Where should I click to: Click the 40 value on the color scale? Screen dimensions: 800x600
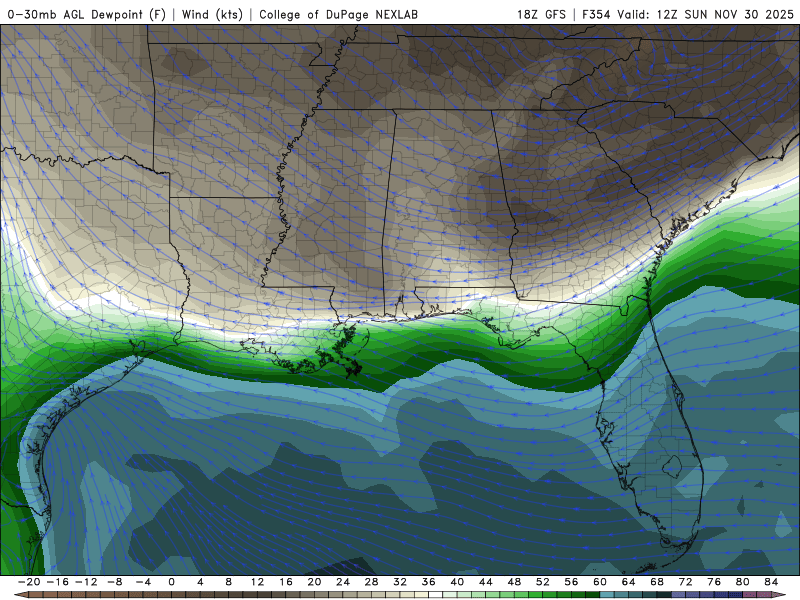click(457, 582)
